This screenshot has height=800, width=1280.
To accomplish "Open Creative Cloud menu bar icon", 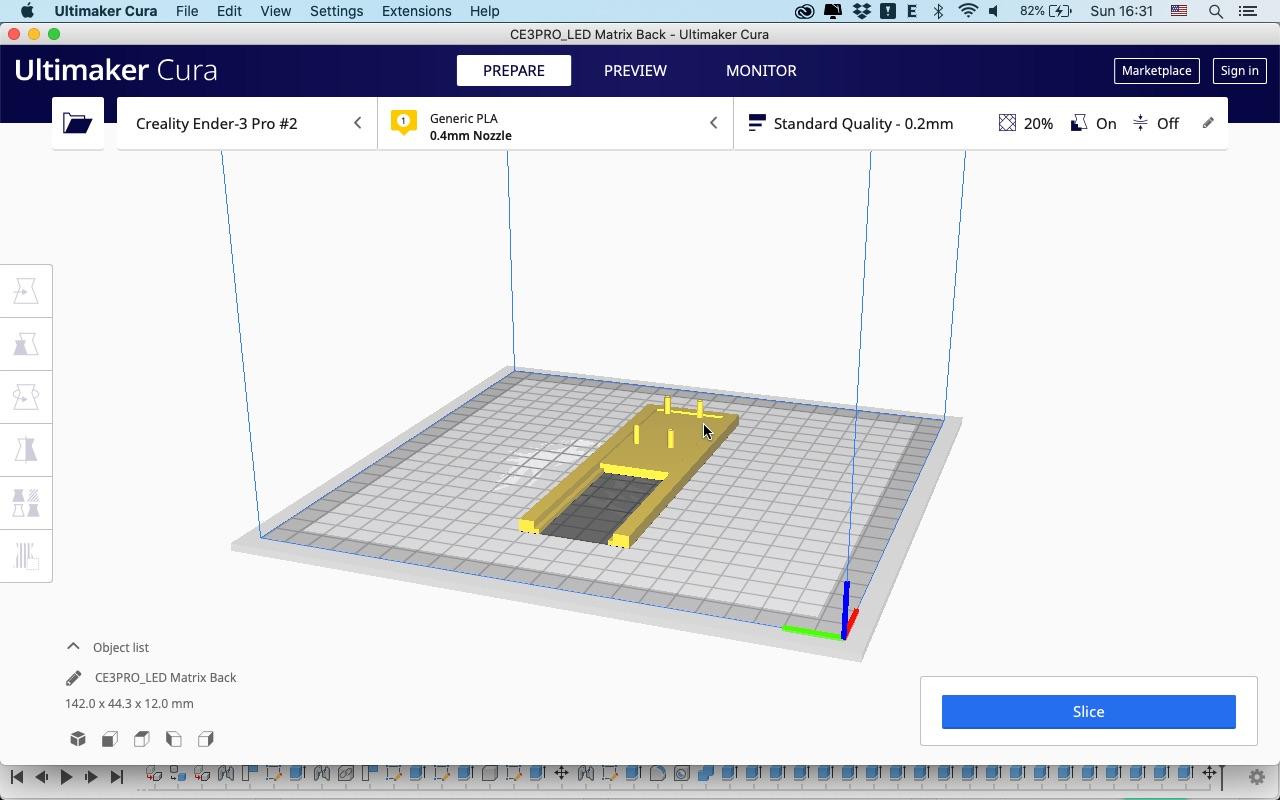I will pyautogui.click(x=805, y=11).
